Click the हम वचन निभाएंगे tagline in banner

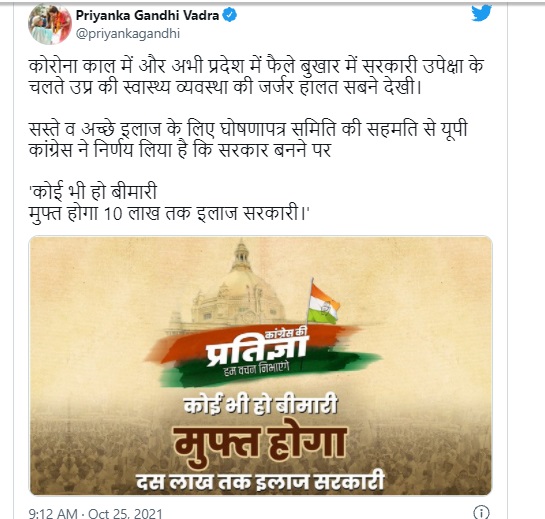257,370
